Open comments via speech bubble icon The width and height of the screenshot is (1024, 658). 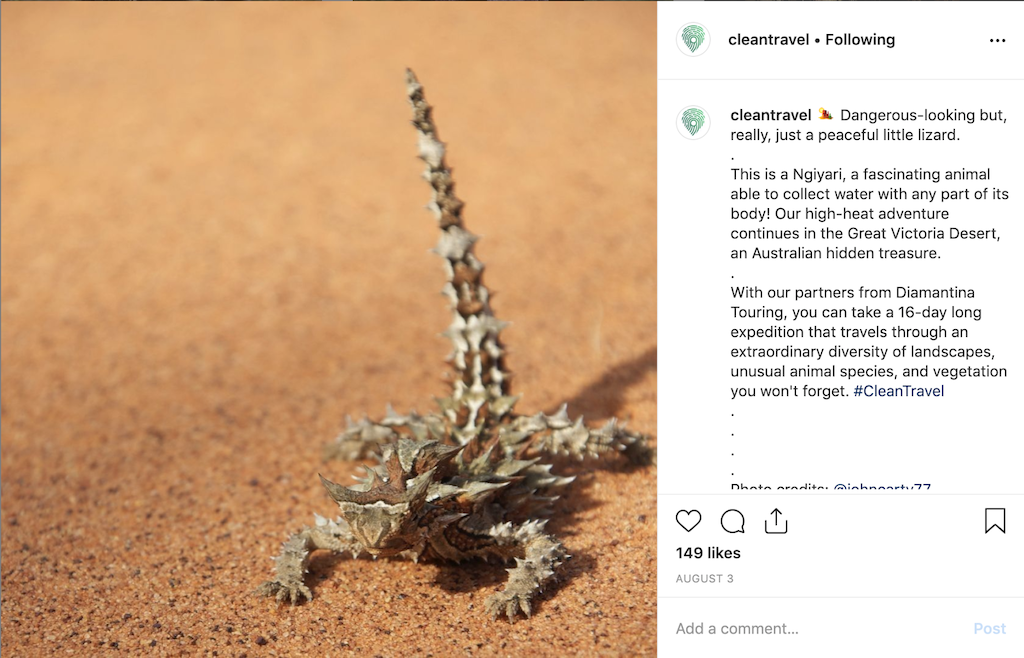point(732,521)
